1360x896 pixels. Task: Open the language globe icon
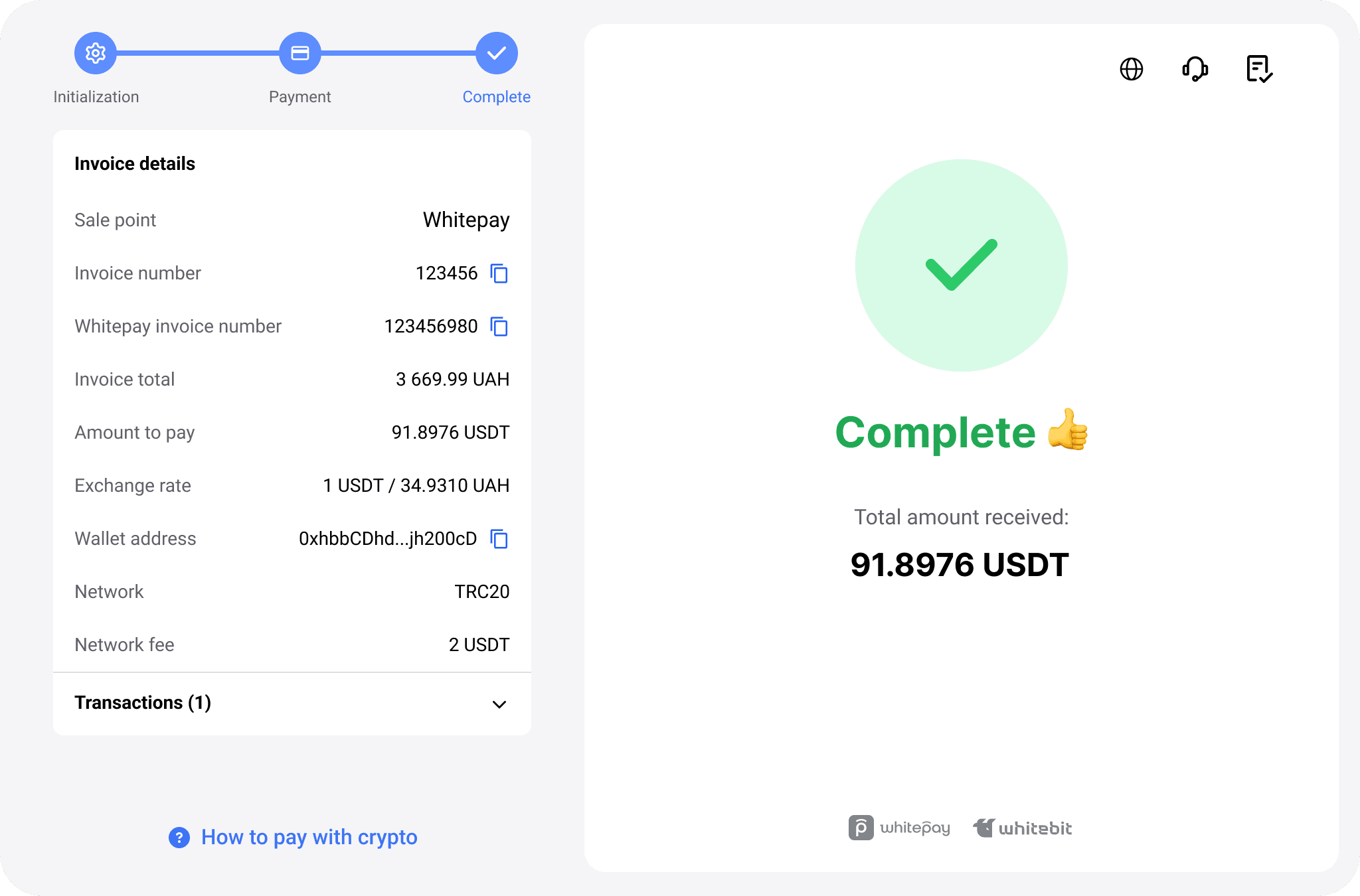coord(1131,68)
